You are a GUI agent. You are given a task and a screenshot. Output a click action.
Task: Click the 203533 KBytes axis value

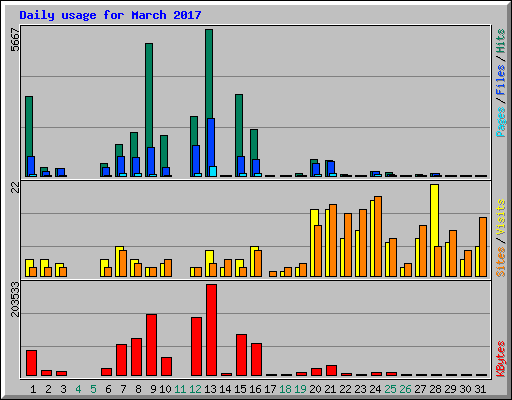click(15, 299)
